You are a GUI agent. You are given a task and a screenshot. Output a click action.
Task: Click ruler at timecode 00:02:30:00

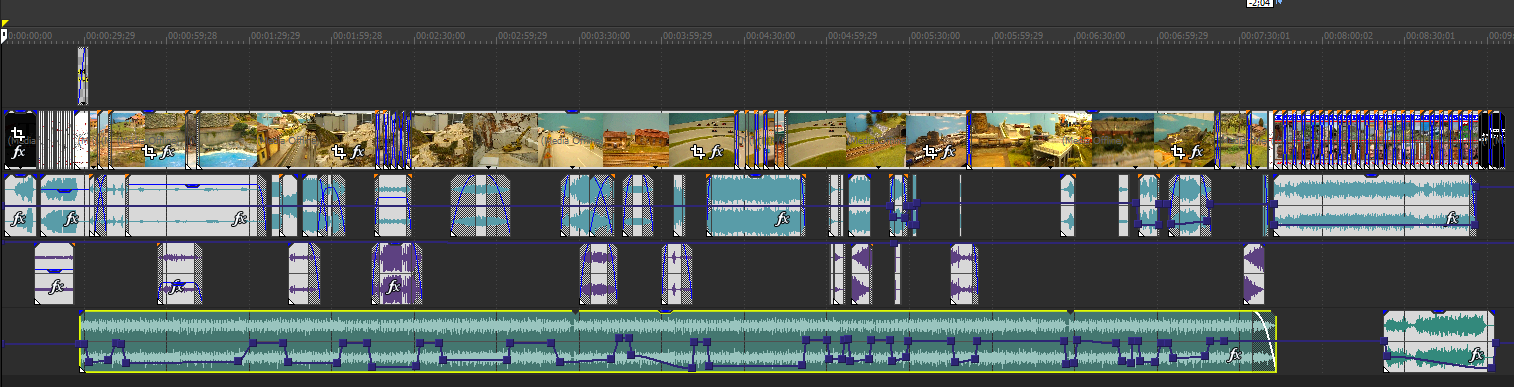point(439,35)
